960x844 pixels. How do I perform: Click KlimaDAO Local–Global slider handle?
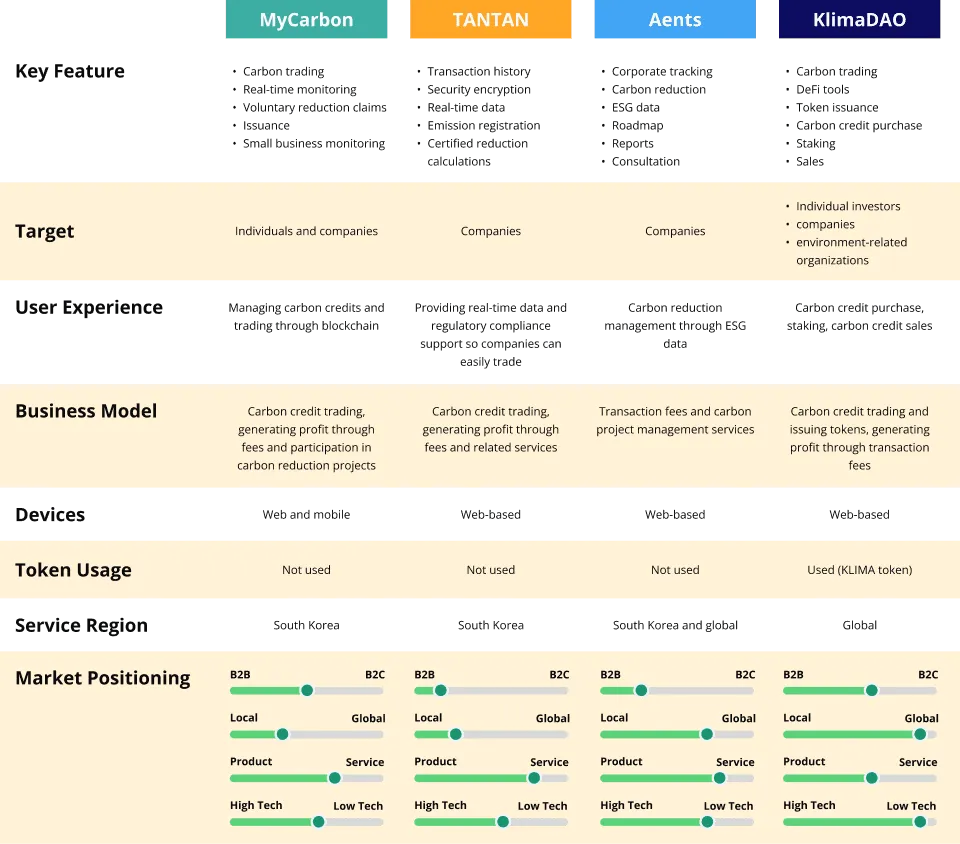click(920, 734)
